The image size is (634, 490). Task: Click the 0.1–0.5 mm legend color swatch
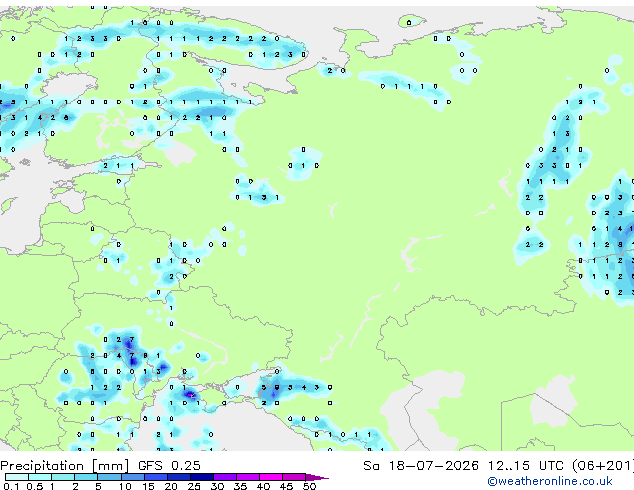click(17, 477)
